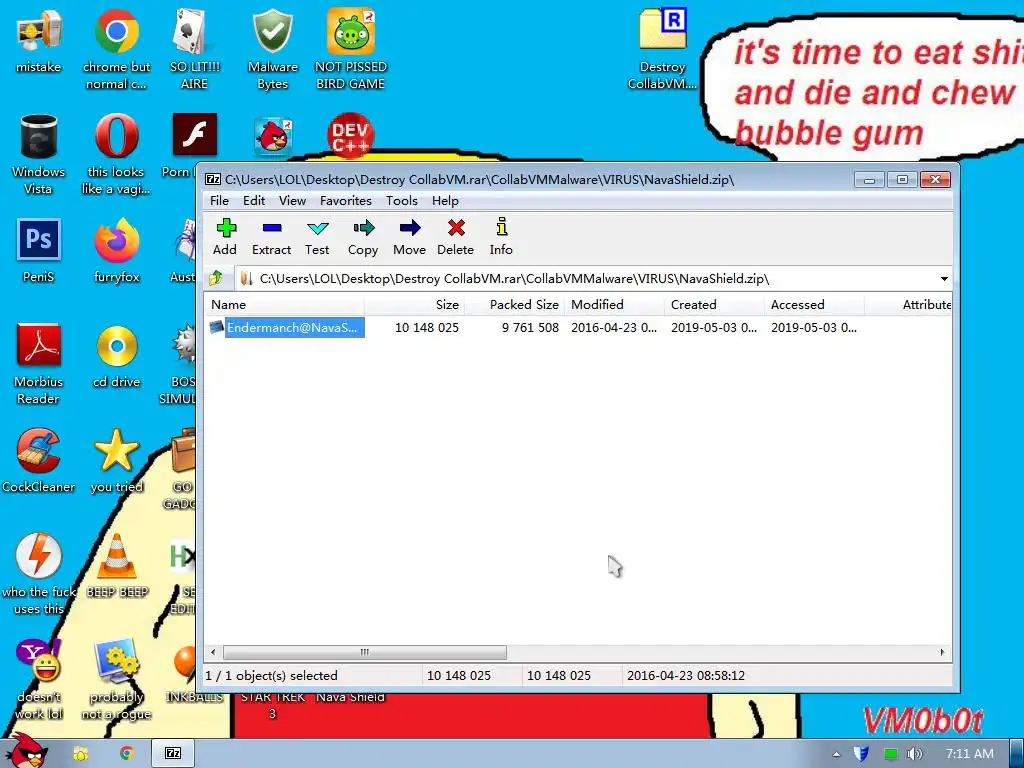Click the 7:11 AM taskbar clock

pyautogui.click(x=970, y=754)
